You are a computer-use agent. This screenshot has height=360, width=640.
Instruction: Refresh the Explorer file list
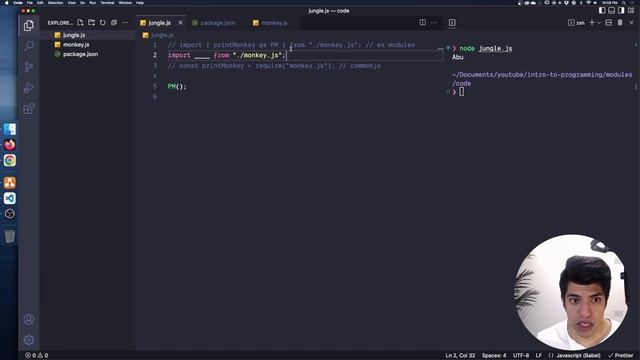[x=103, y=23]
